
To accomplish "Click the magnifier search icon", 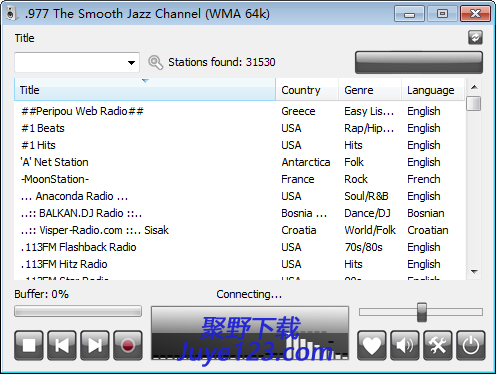I will pyautogui.click(x=155, y=62).
